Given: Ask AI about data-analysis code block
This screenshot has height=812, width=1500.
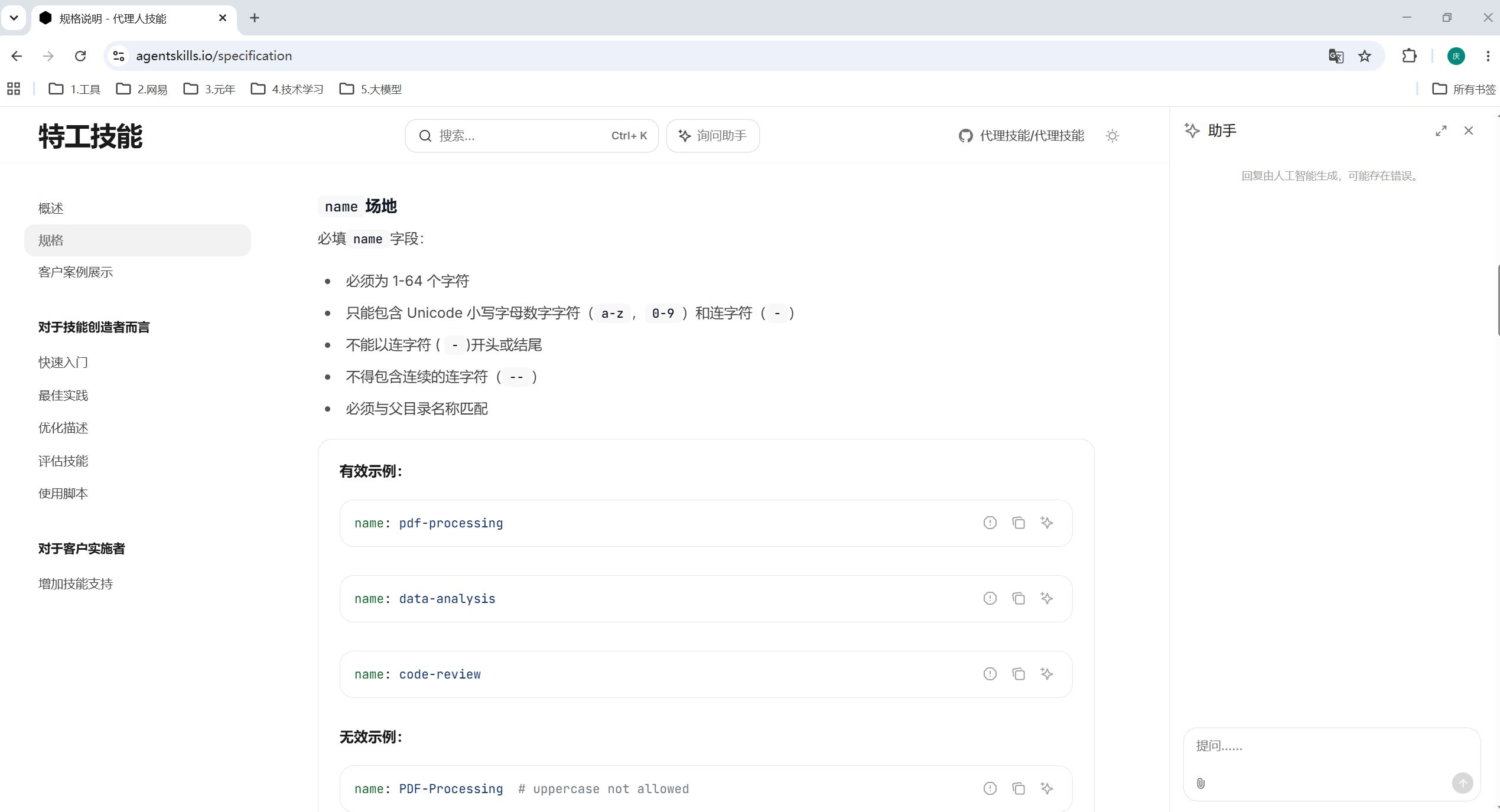Looking at the screenshot, I should [1046, 598].
